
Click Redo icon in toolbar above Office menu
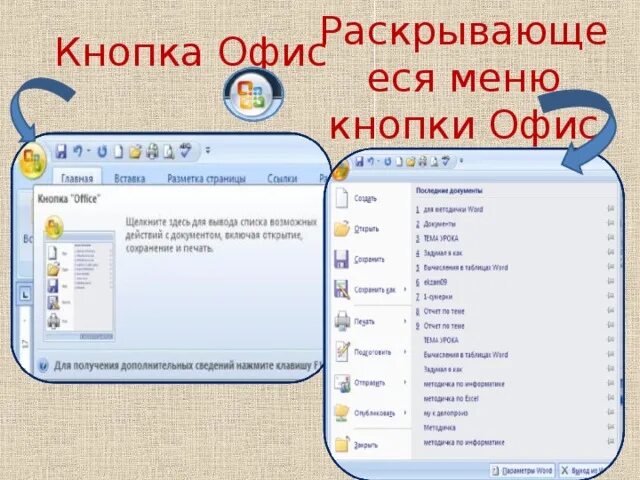(x=388, y=162)
